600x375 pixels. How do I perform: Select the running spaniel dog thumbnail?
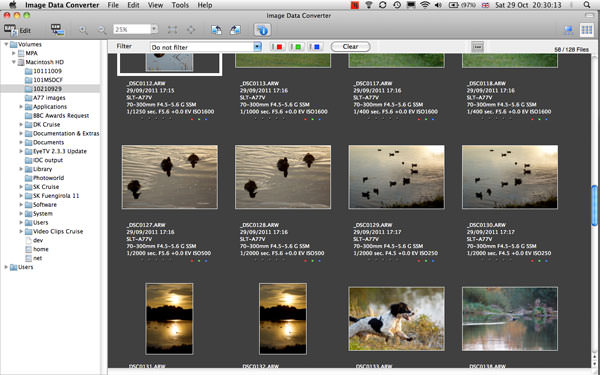coord(396,319)
